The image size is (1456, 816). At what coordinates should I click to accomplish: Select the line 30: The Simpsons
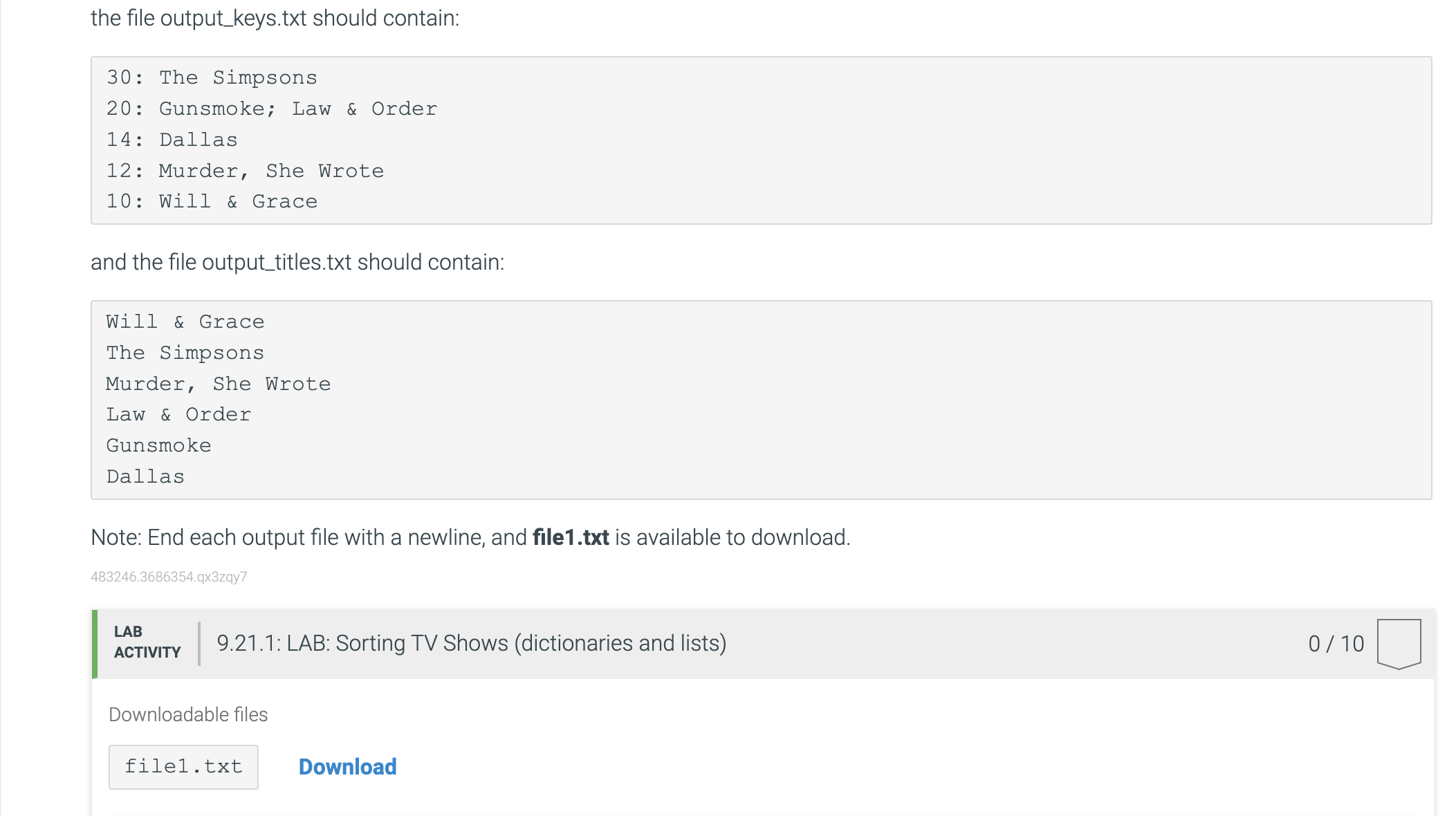coord(211,77)
